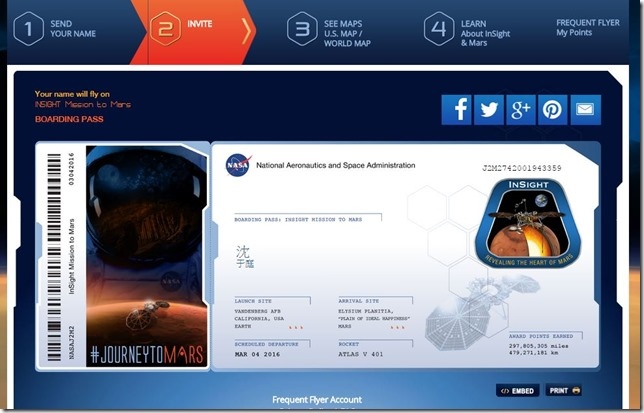Screen dimensions: 644x413
Task: Click 'National Aeronautics and Space Administration' text
Action: tap(336, 165)
